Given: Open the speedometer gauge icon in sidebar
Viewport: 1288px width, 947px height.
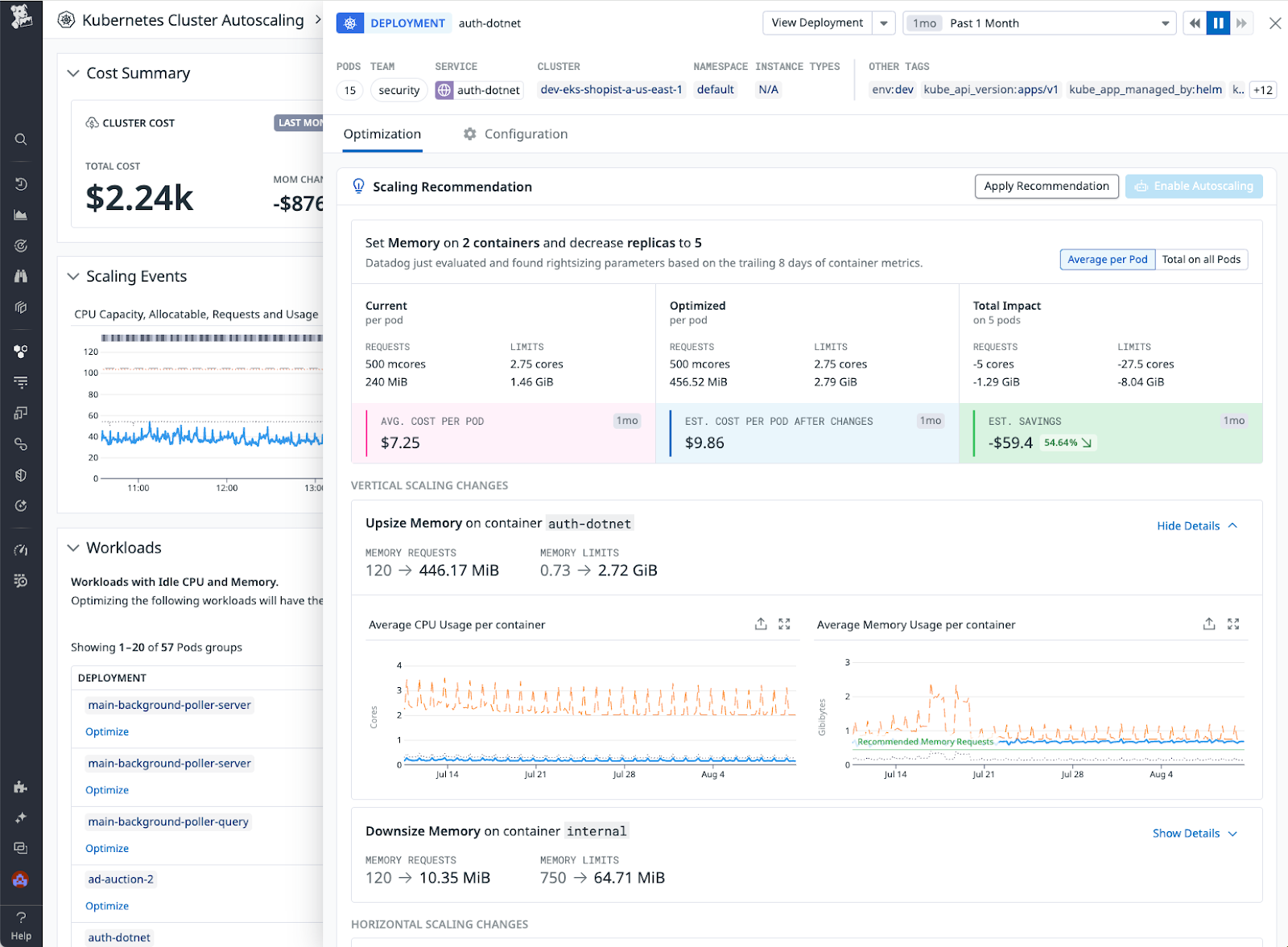Looking at the screenshot, I should pos(21,550).
